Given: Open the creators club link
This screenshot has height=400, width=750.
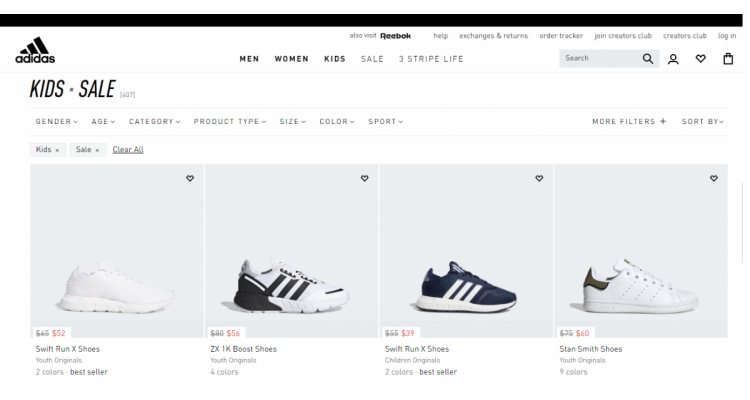Looking at the screenshot, I should (x=684, y=36).
